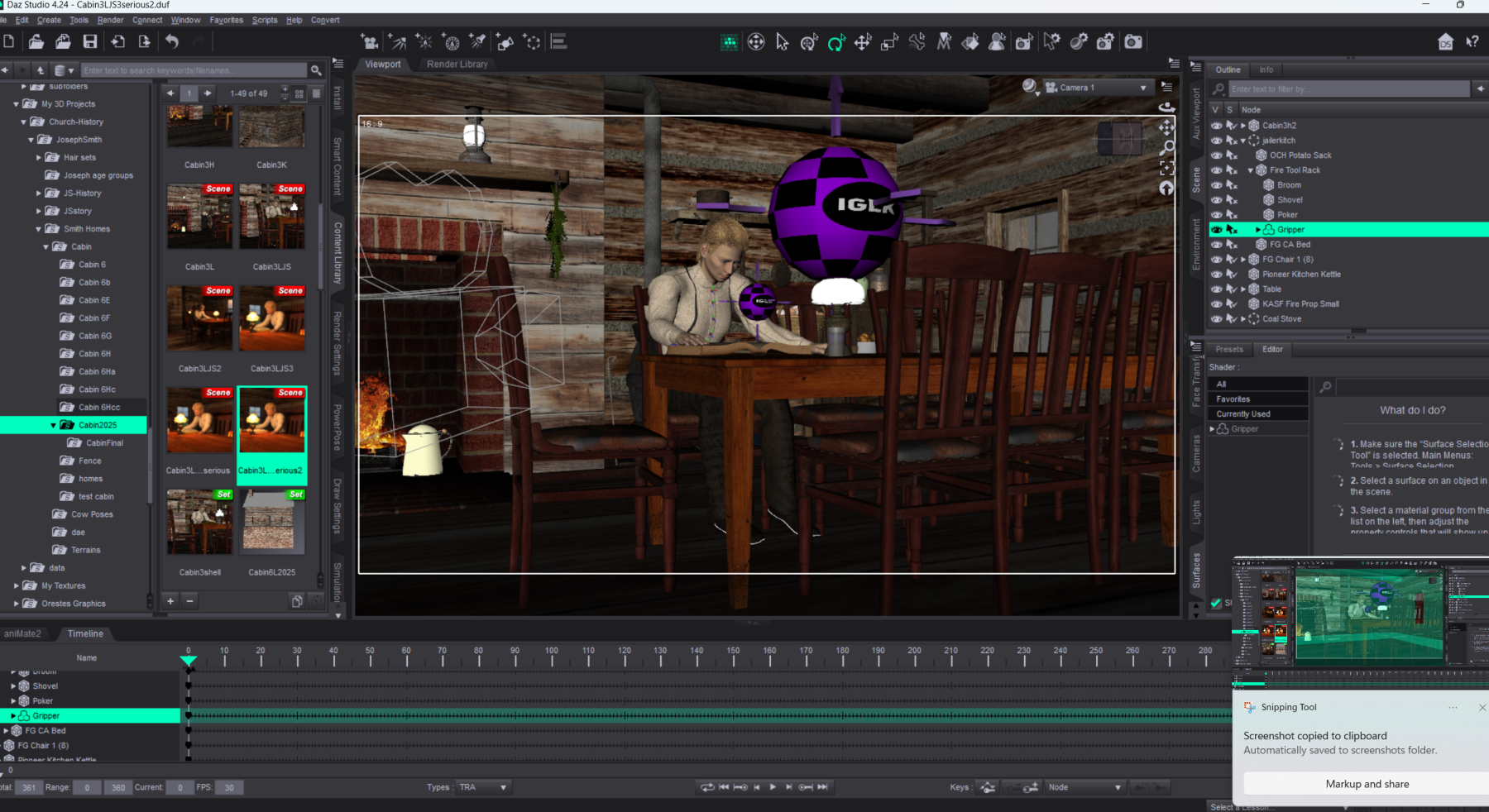Click the Markup and share button
Image resolution: width=1489 pixels, height=812 pixels.
[x=1367, y=784]
